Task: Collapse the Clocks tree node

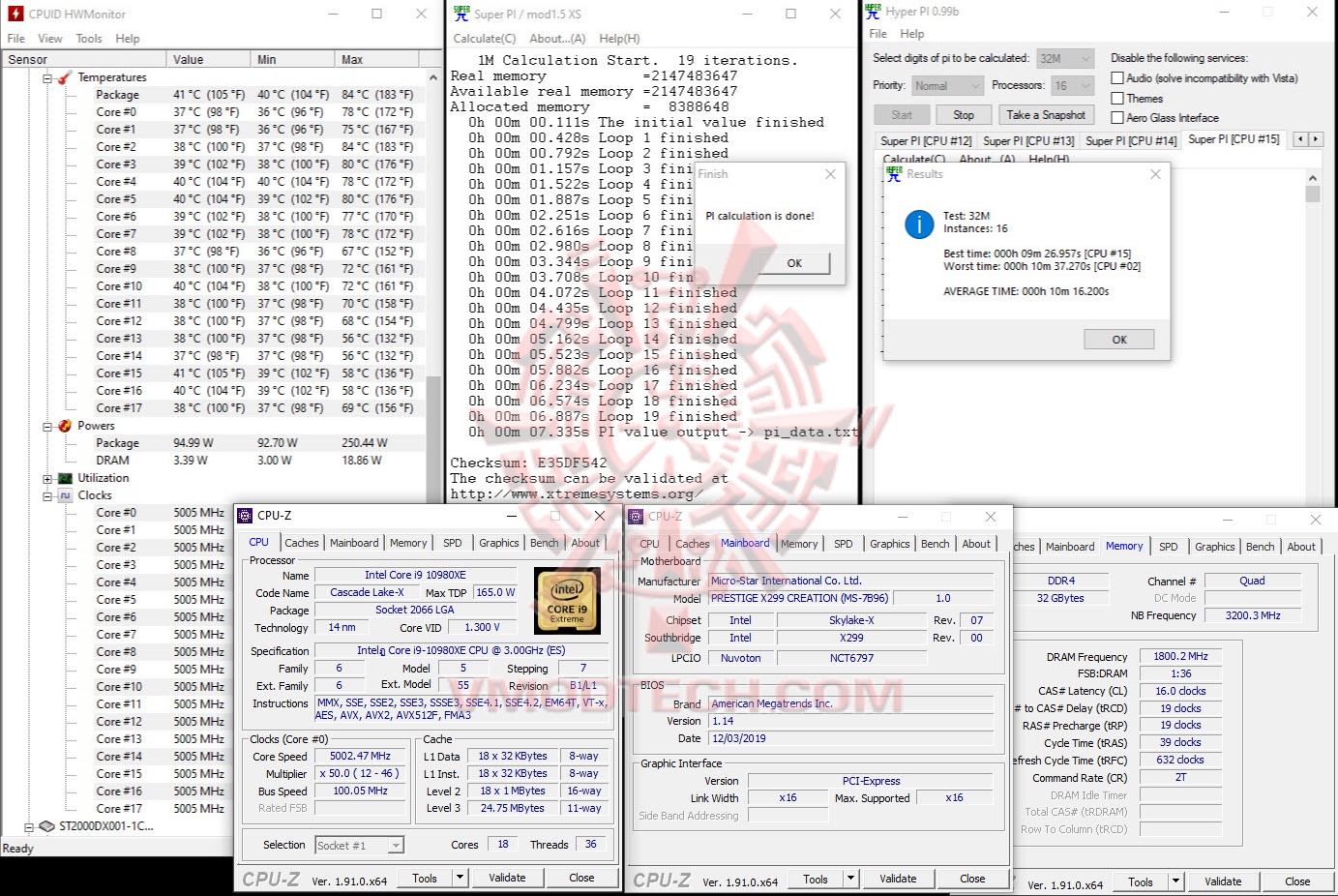Action: pyautogui.click(x=47, y=495)
